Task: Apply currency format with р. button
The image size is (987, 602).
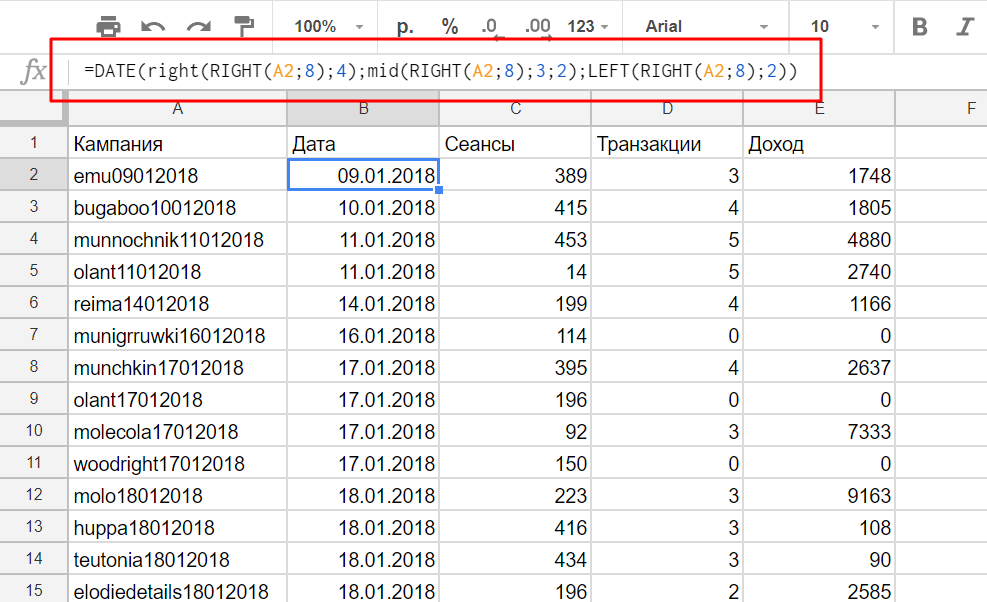Action: (x=405, y=27)
